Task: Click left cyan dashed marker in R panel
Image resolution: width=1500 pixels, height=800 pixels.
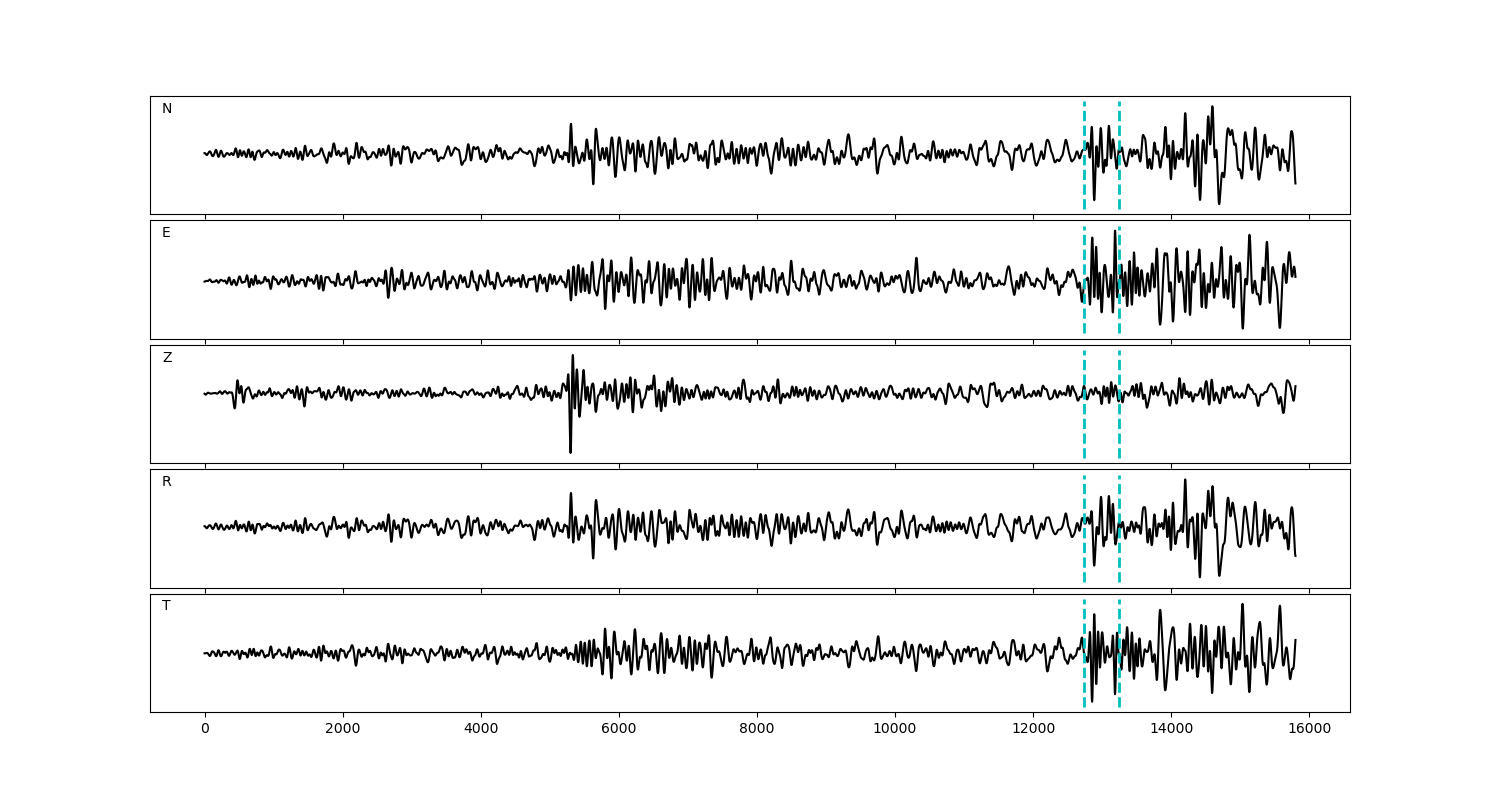Action: point(1084,560)
